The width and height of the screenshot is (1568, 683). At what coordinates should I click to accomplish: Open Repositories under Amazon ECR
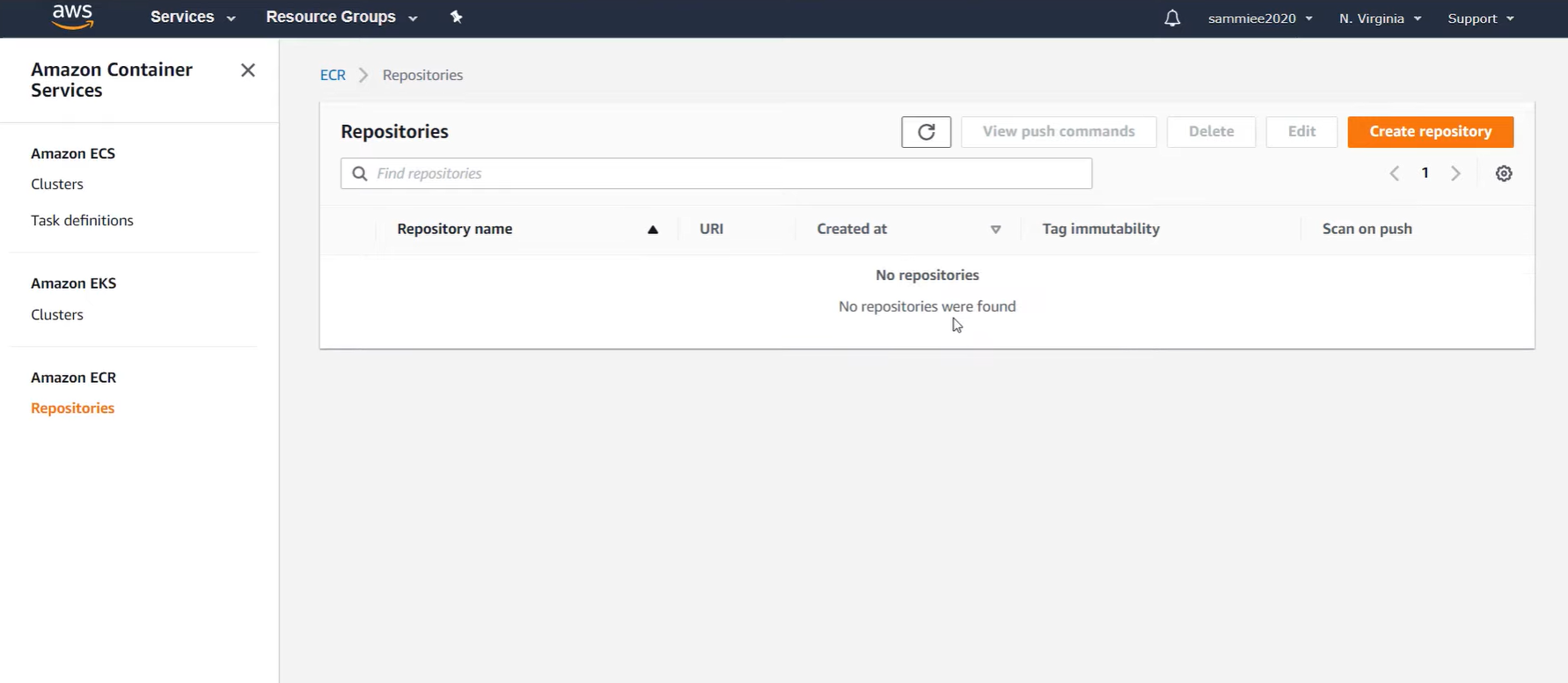coord(72,408)
